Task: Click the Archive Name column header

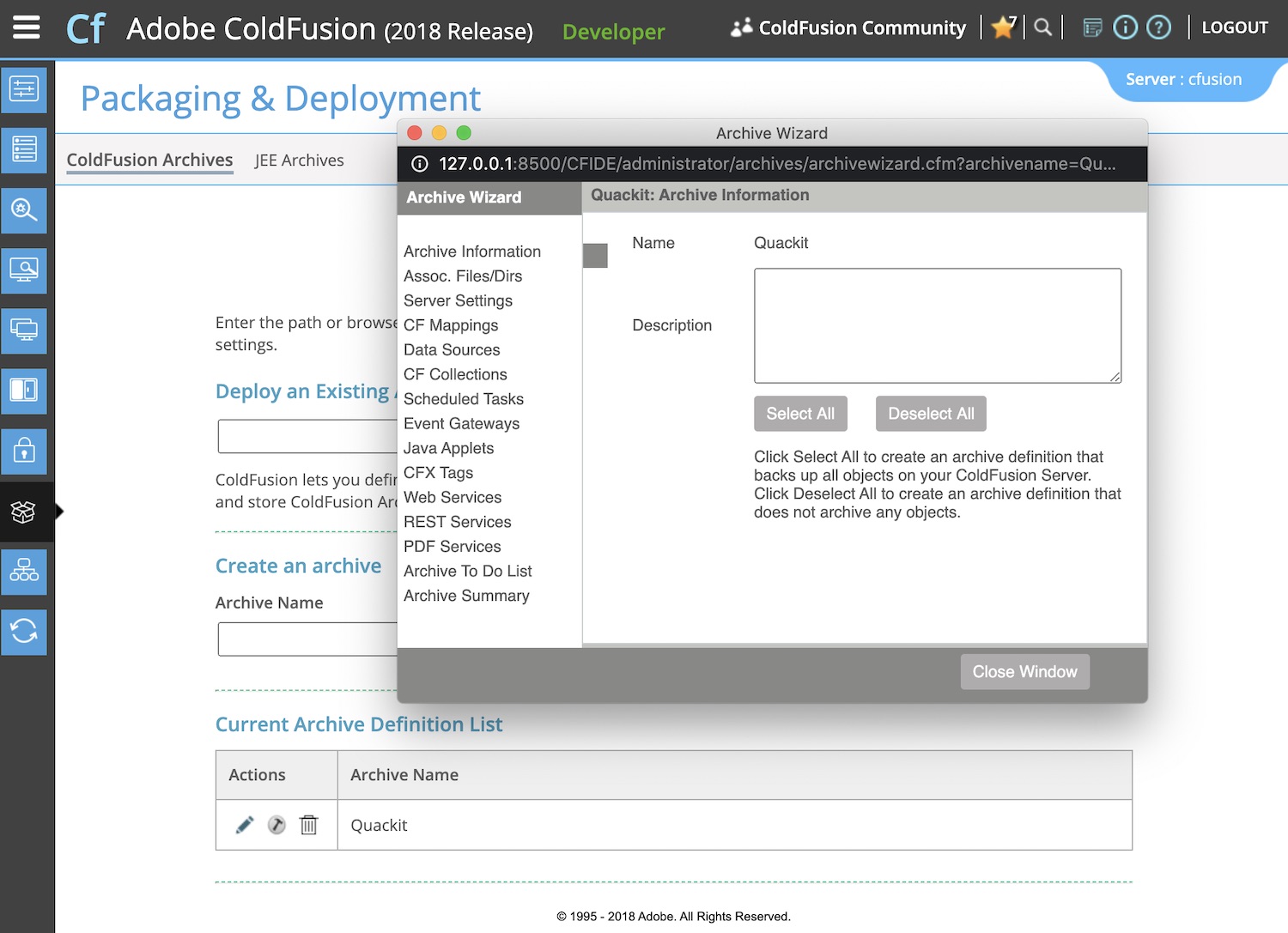Action: (735, 775)
